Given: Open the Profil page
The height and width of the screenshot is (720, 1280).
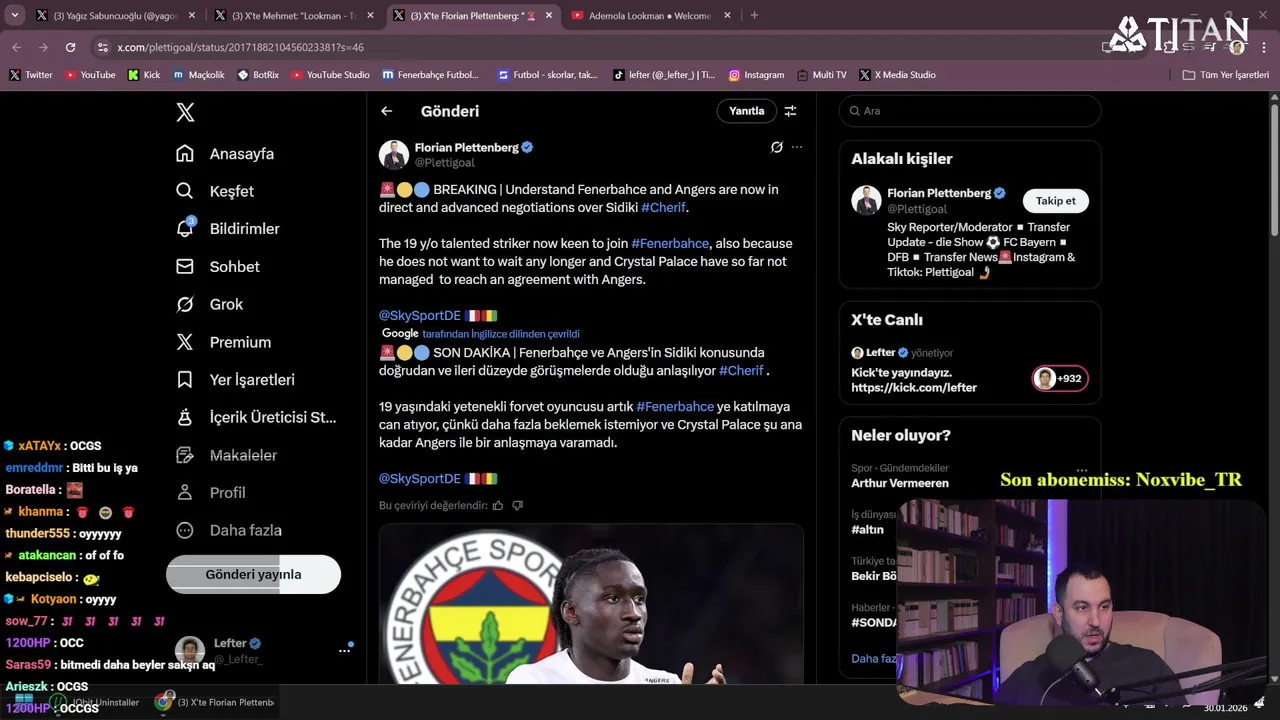Looking at the screenshot, I should click(210, 493).
